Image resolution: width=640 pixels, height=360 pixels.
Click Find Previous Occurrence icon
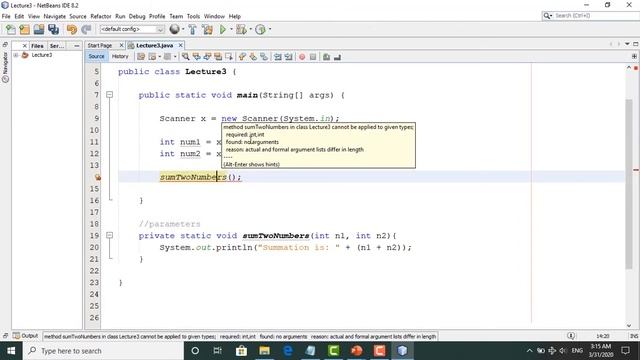tap(196, 57)
